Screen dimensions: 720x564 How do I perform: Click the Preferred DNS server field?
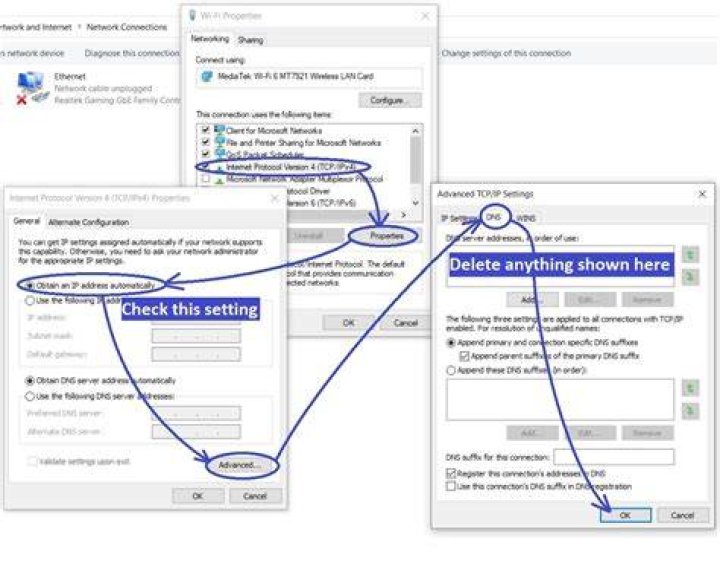pyautogui.click(x=196, y=413)
